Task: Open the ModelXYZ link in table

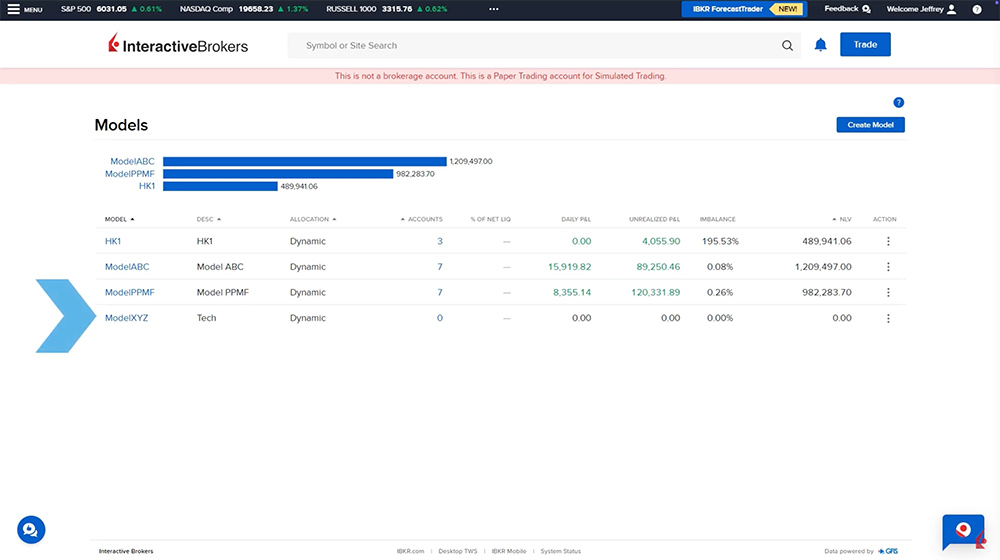Action: (126, 318)
